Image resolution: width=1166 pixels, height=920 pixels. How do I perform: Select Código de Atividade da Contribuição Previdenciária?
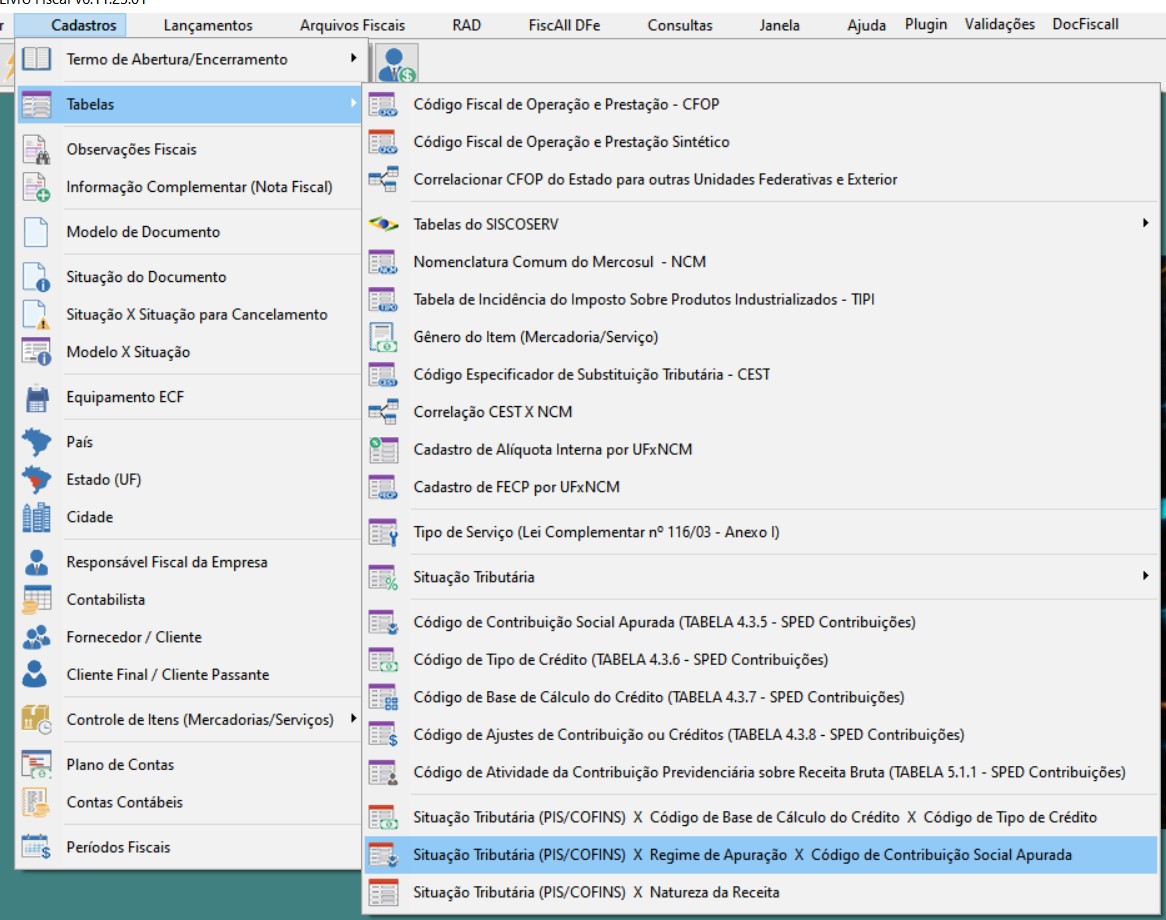(x=761, y=772)
